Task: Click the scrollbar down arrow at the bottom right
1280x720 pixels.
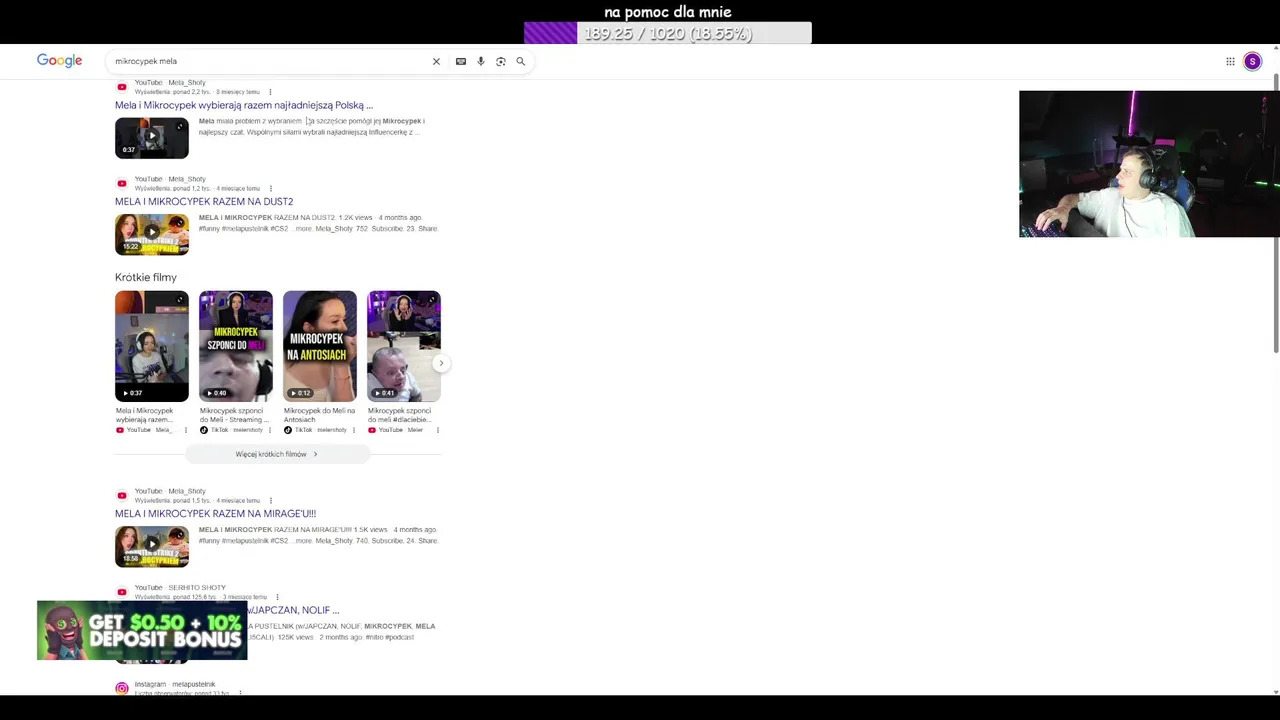Action: click(x=1275, y=692)
